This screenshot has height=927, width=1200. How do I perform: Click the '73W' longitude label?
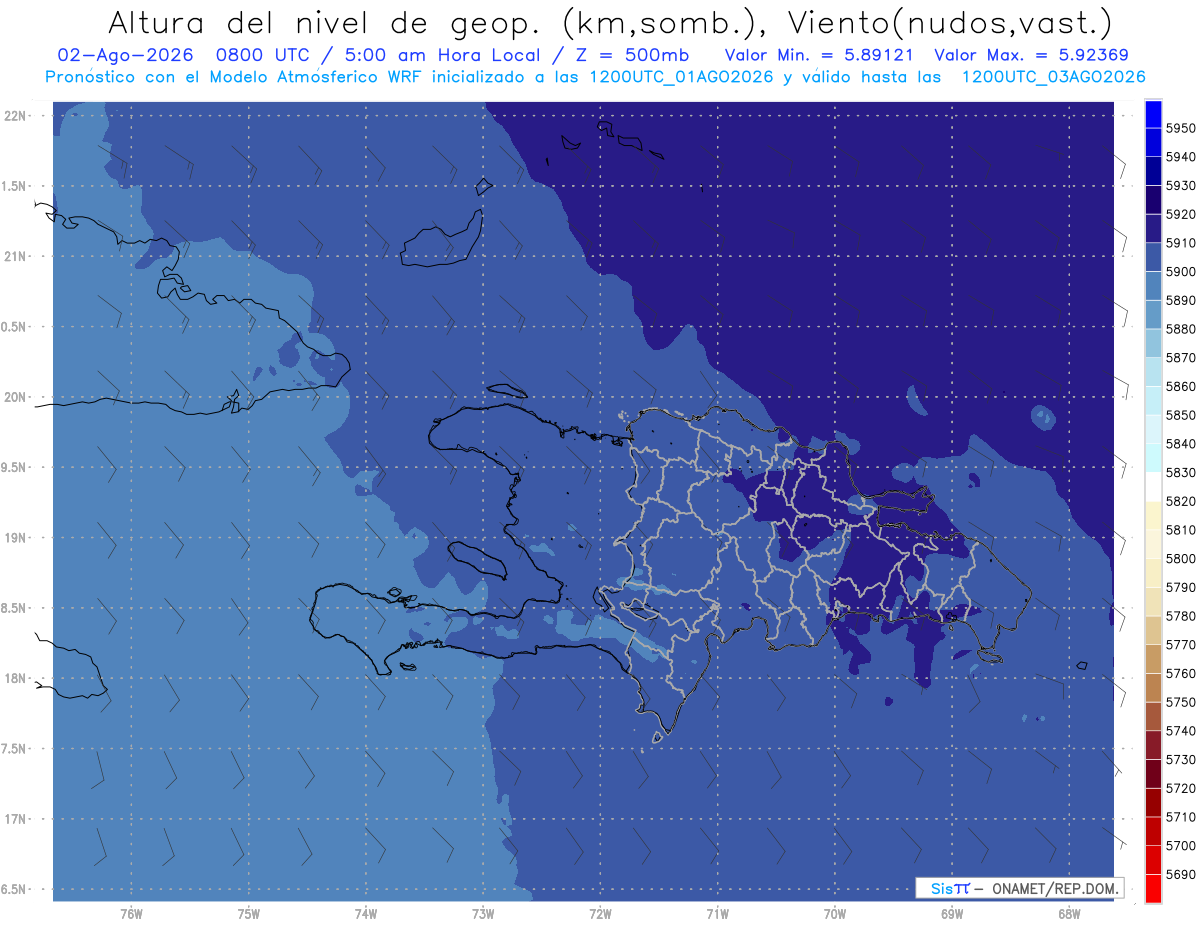(x=483, y=915)
